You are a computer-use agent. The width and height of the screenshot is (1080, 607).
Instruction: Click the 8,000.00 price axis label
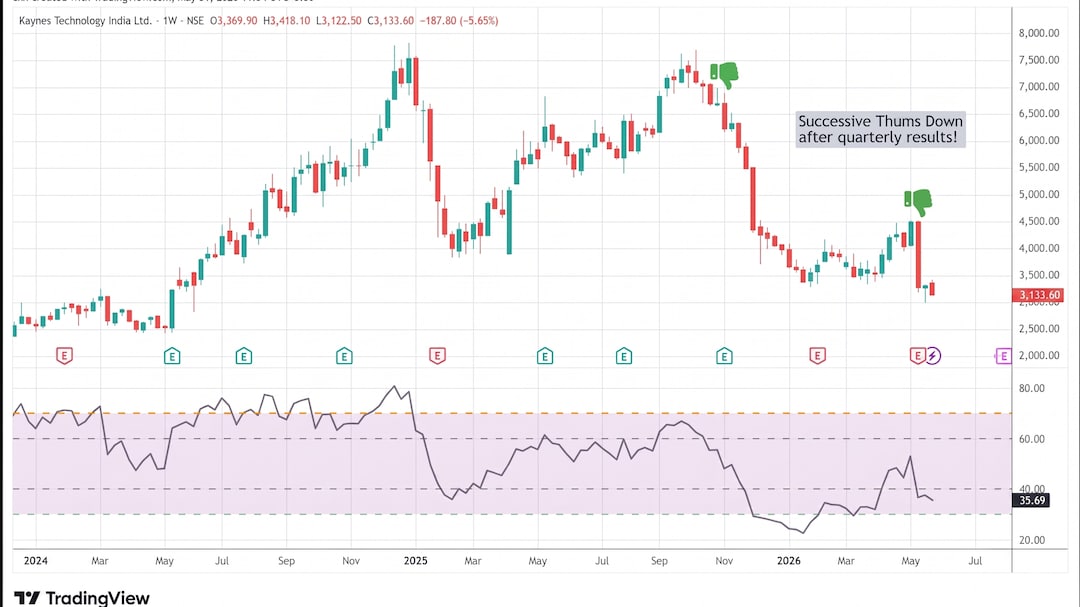[1039, 33]
